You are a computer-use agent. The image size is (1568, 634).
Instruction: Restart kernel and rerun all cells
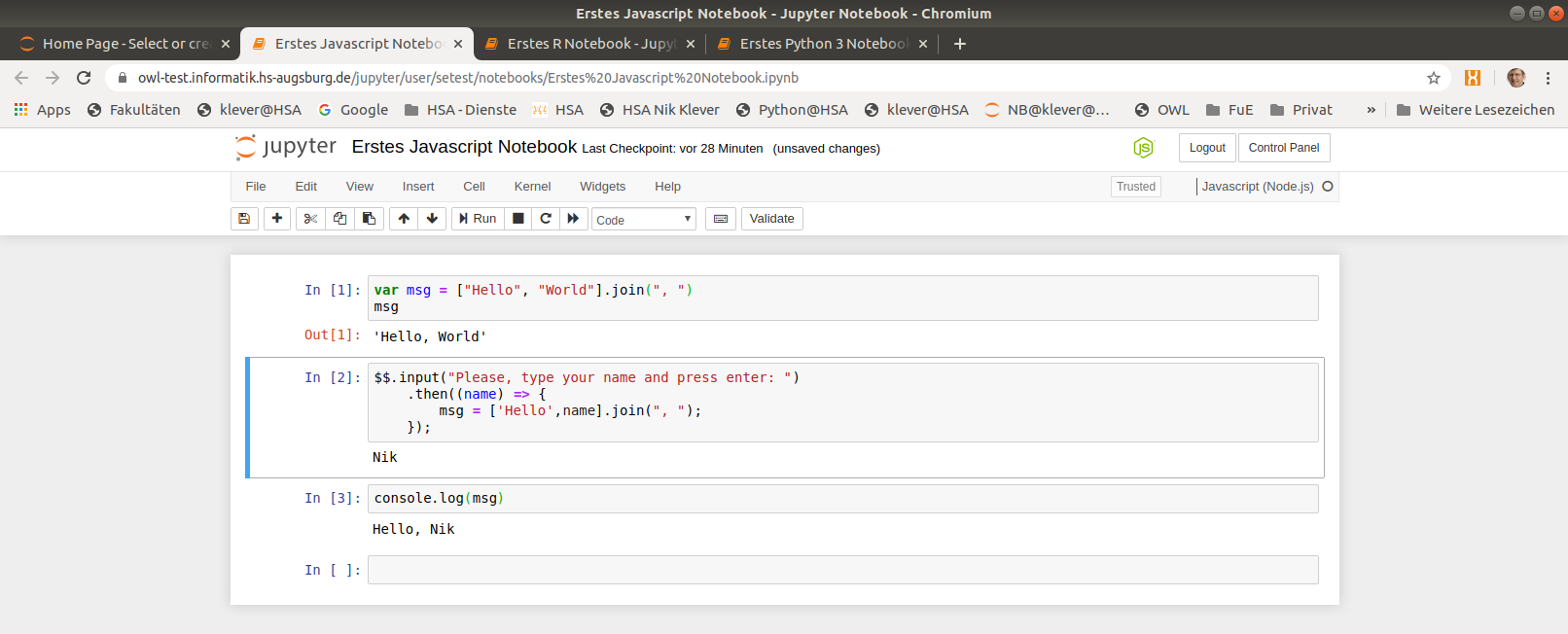573,219
